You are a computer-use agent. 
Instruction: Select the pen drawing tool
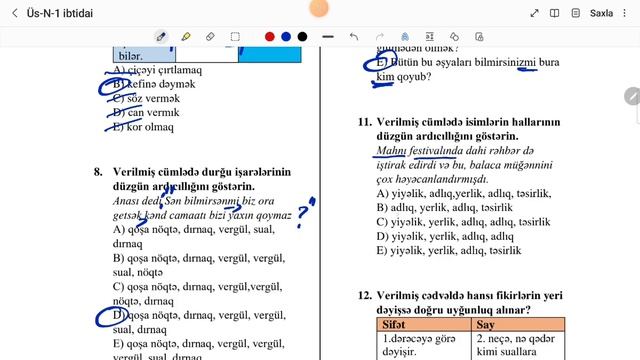coord(161,37)
